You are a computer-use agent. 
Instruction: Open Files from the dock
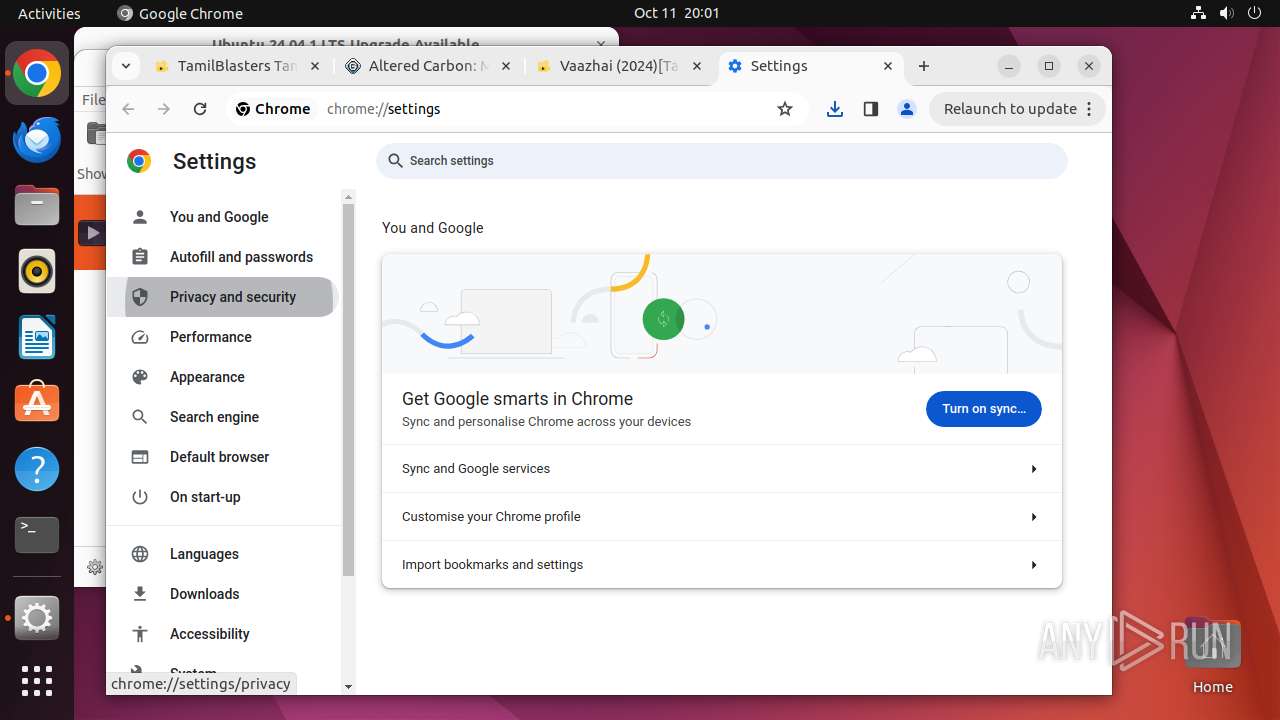(37, 205)
